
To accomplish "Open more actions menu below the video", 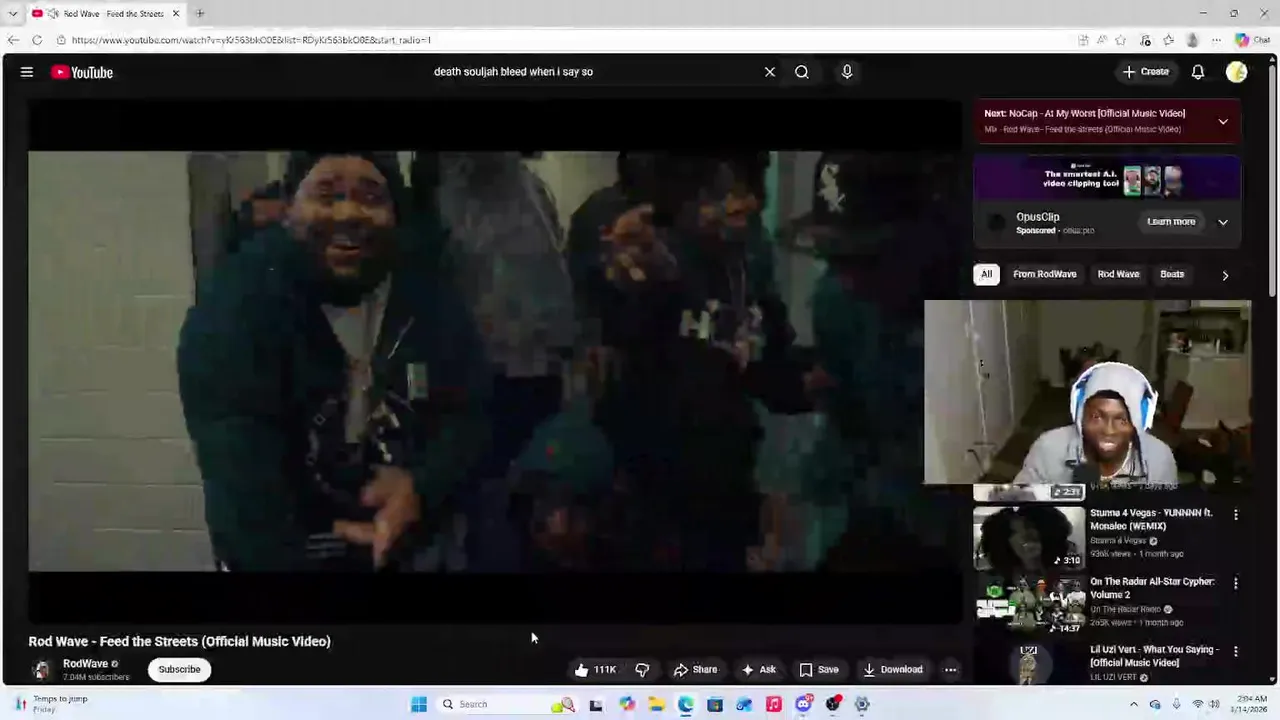I will pos(951,670).
